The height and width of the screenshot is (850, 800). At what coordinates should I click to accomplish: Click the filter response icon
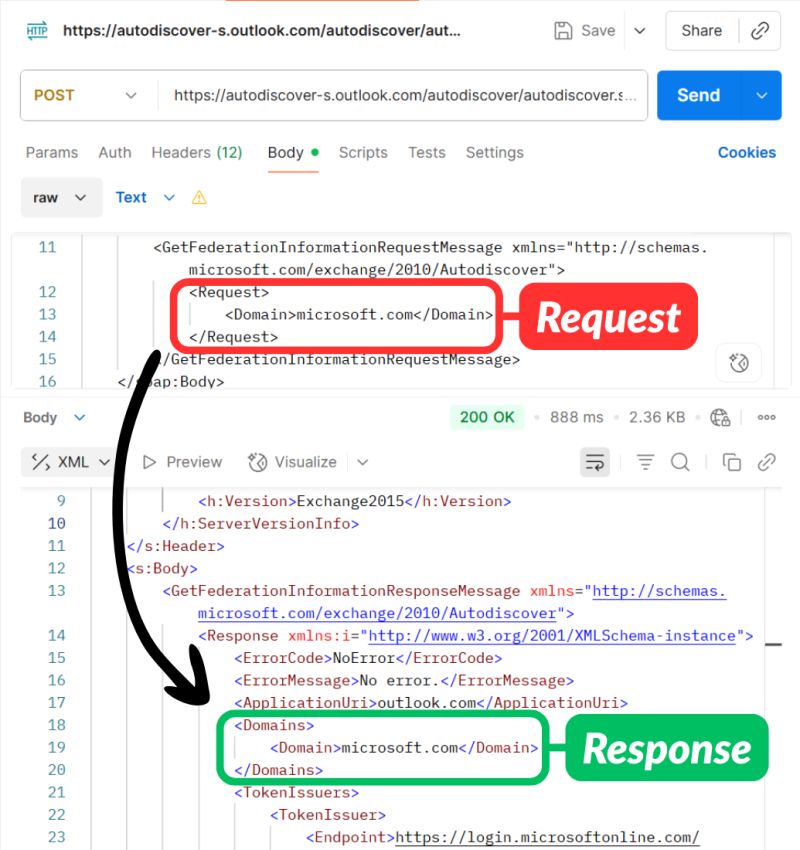click(645, 462)
